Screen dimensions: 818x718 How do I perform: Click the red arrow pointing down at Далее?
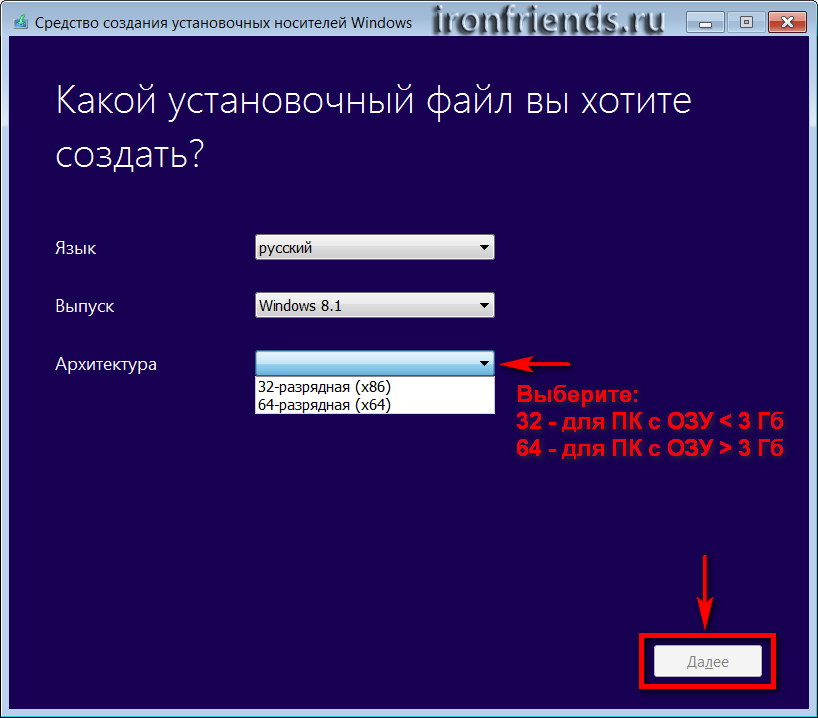point(707,590)
